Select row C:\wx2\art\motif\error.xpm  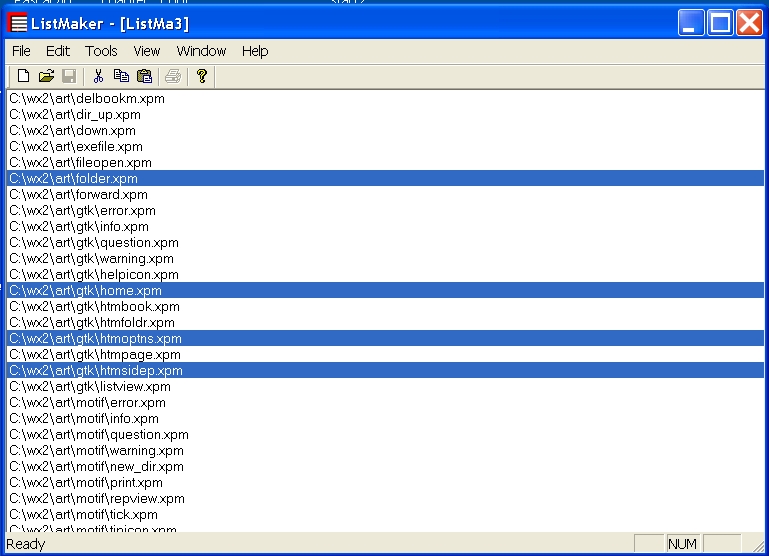click(x=385, y=403)
